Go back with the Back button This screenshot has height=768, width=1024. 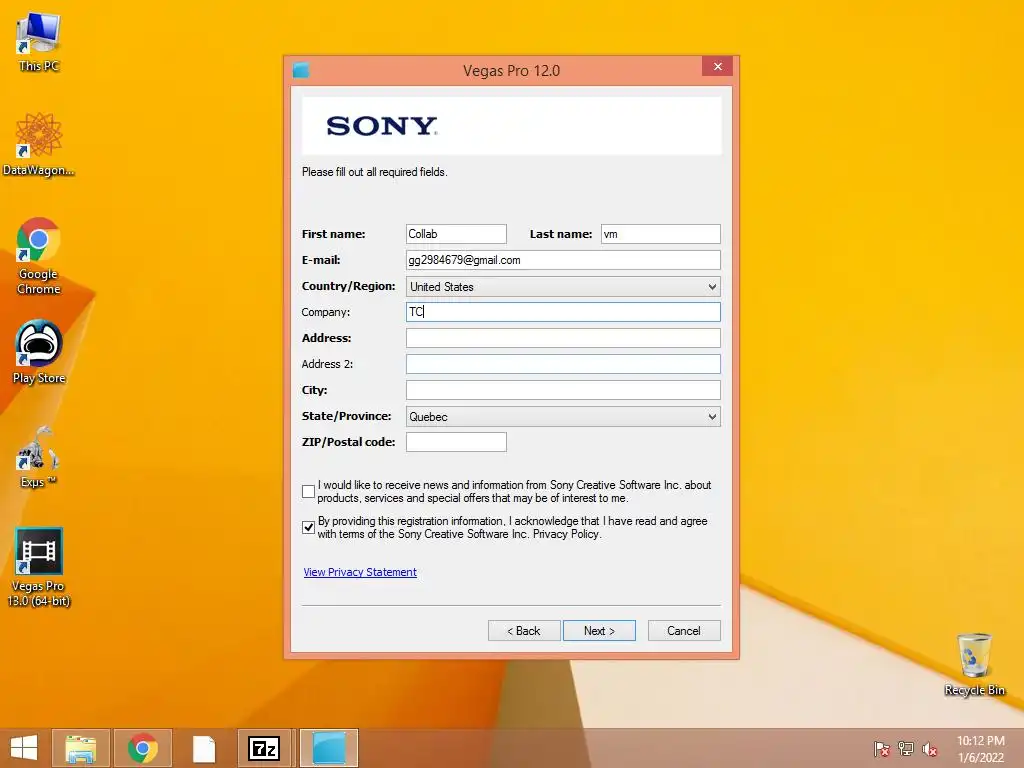tap(524, 631)
